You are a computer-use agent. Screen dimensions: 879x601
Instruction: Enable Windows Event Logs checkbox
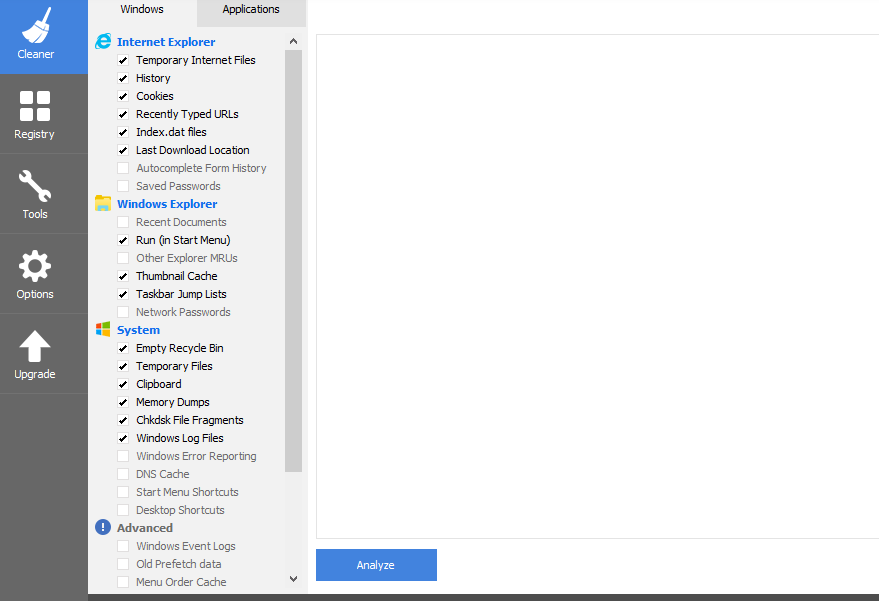pos(123,546)
